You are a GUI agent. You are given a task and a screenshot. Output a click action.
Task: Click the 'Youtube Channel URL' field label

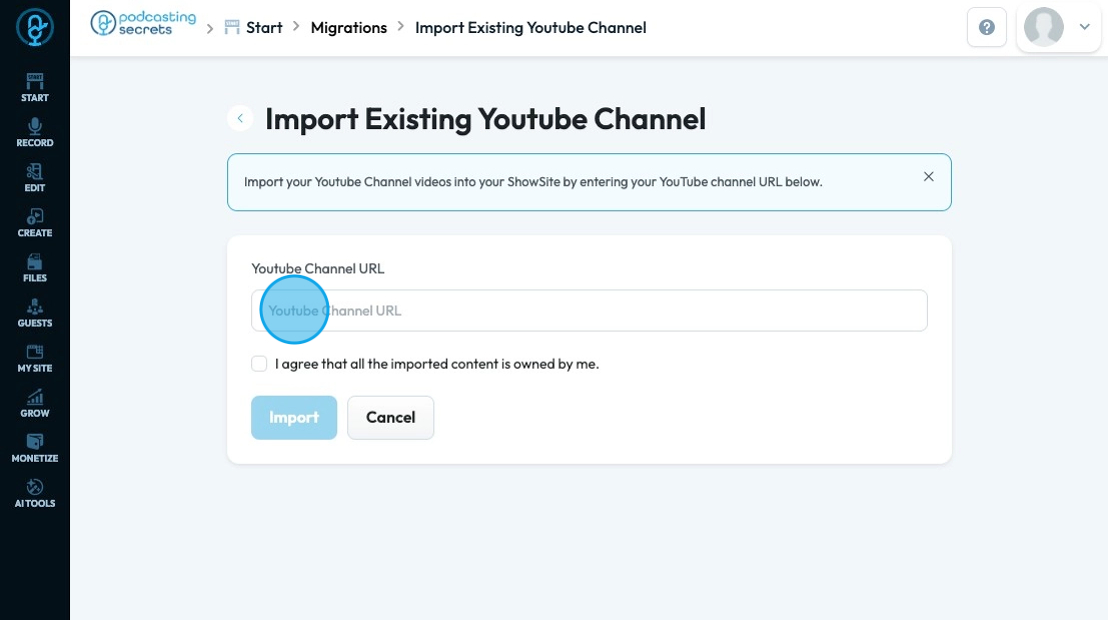318,269
